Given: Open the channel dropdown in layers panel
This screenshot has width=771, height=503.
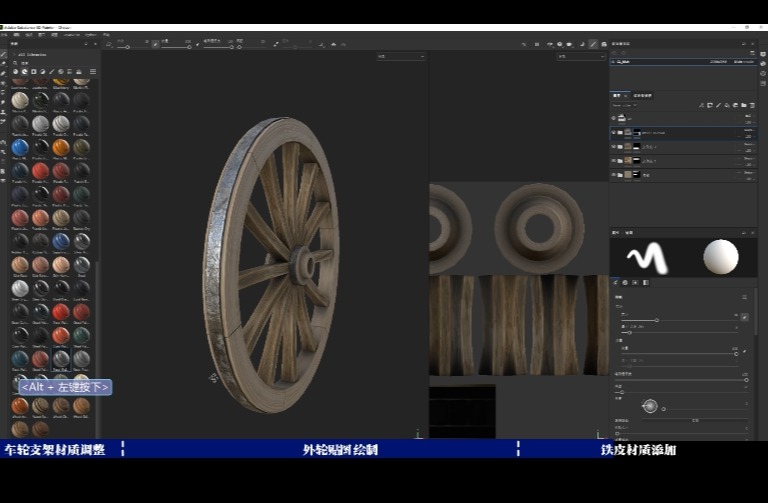Looking at the screenshot, I should tap(624, 105).
